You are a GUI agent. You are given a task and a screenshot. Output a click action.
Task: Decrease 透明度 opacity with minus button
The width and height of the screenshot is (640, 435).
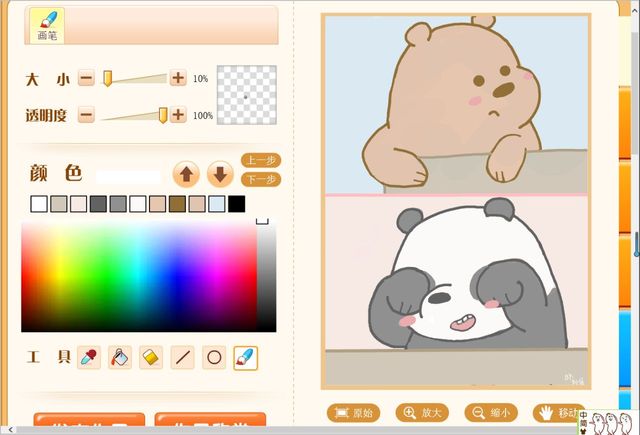(x=86, y=115)
